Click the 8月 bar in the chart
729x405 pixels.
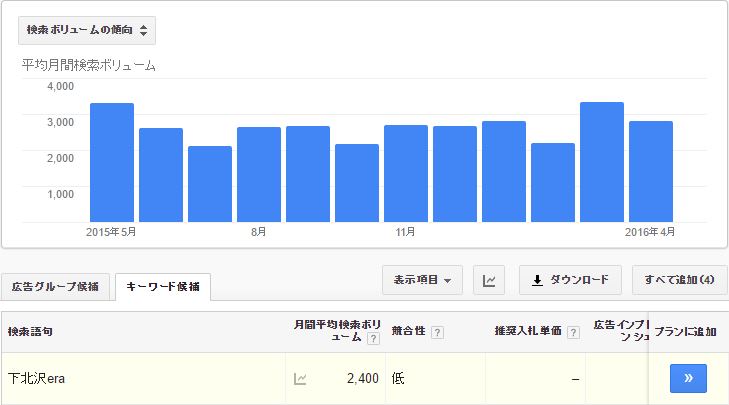259,174
